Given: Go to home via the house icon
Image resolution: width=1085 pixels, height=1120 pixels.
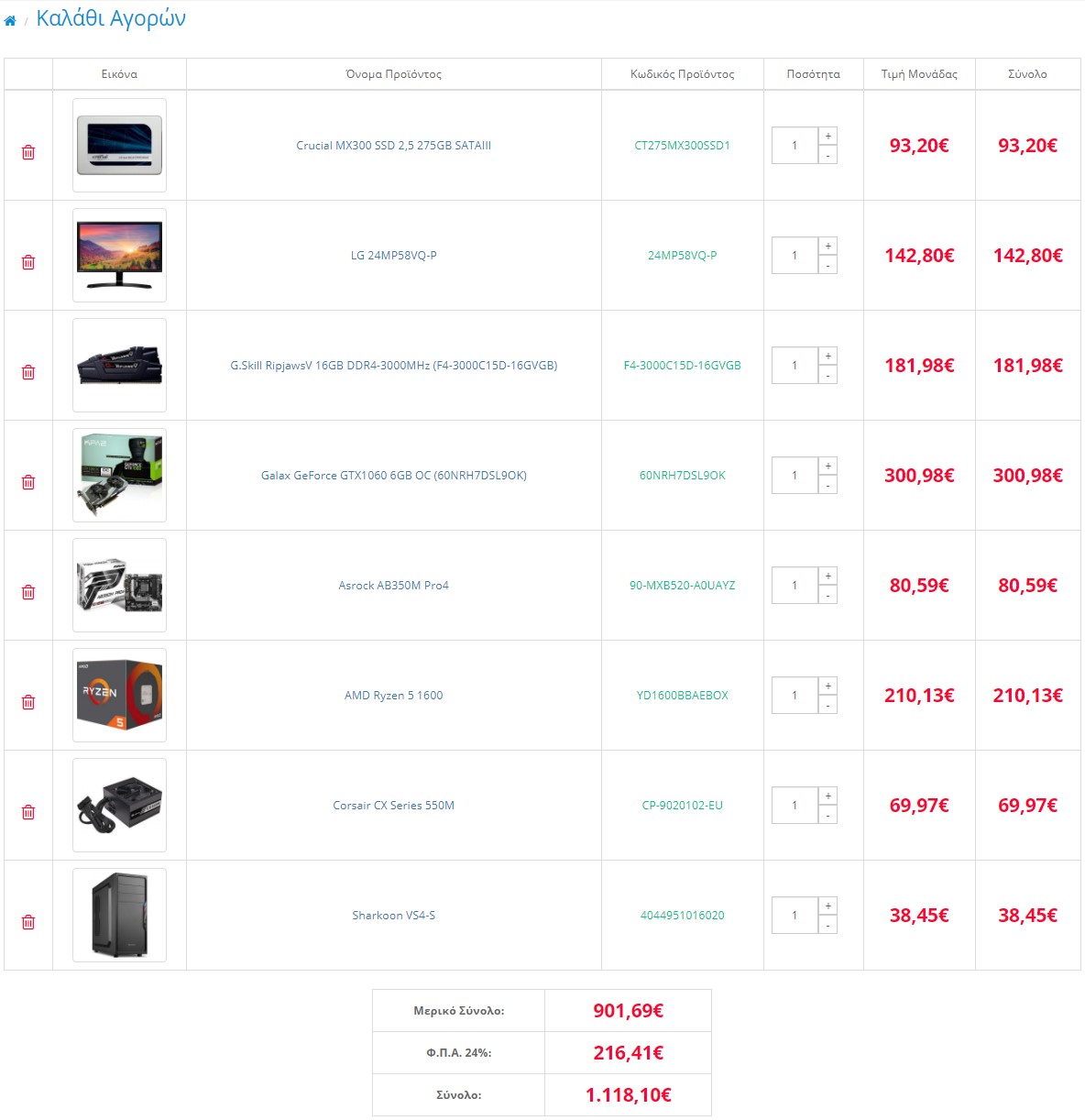Looking at the screenshot, I should click(x=10, y=20).
